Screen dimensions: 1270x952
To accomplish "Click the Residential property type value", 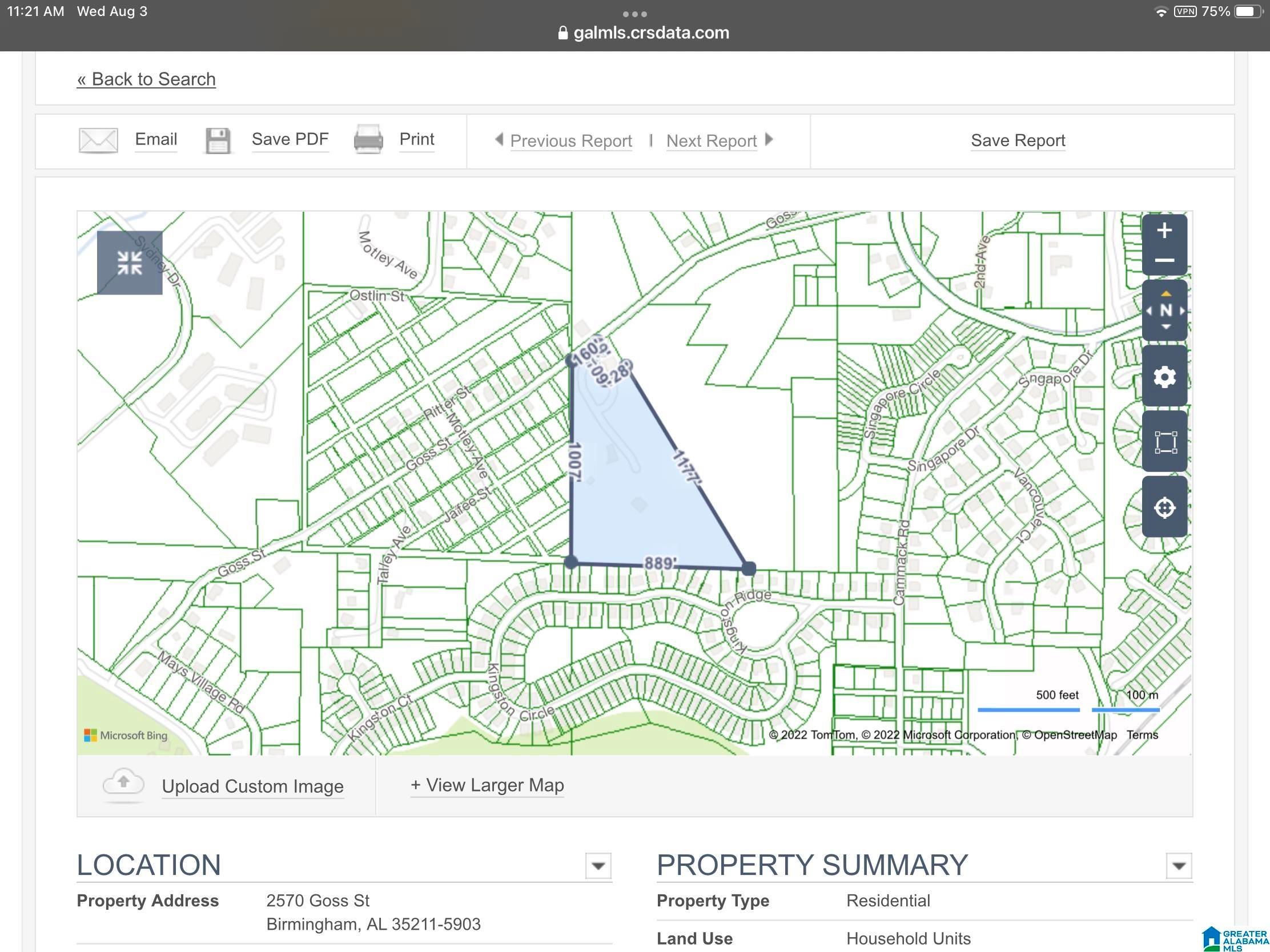I will coord(887,901).
